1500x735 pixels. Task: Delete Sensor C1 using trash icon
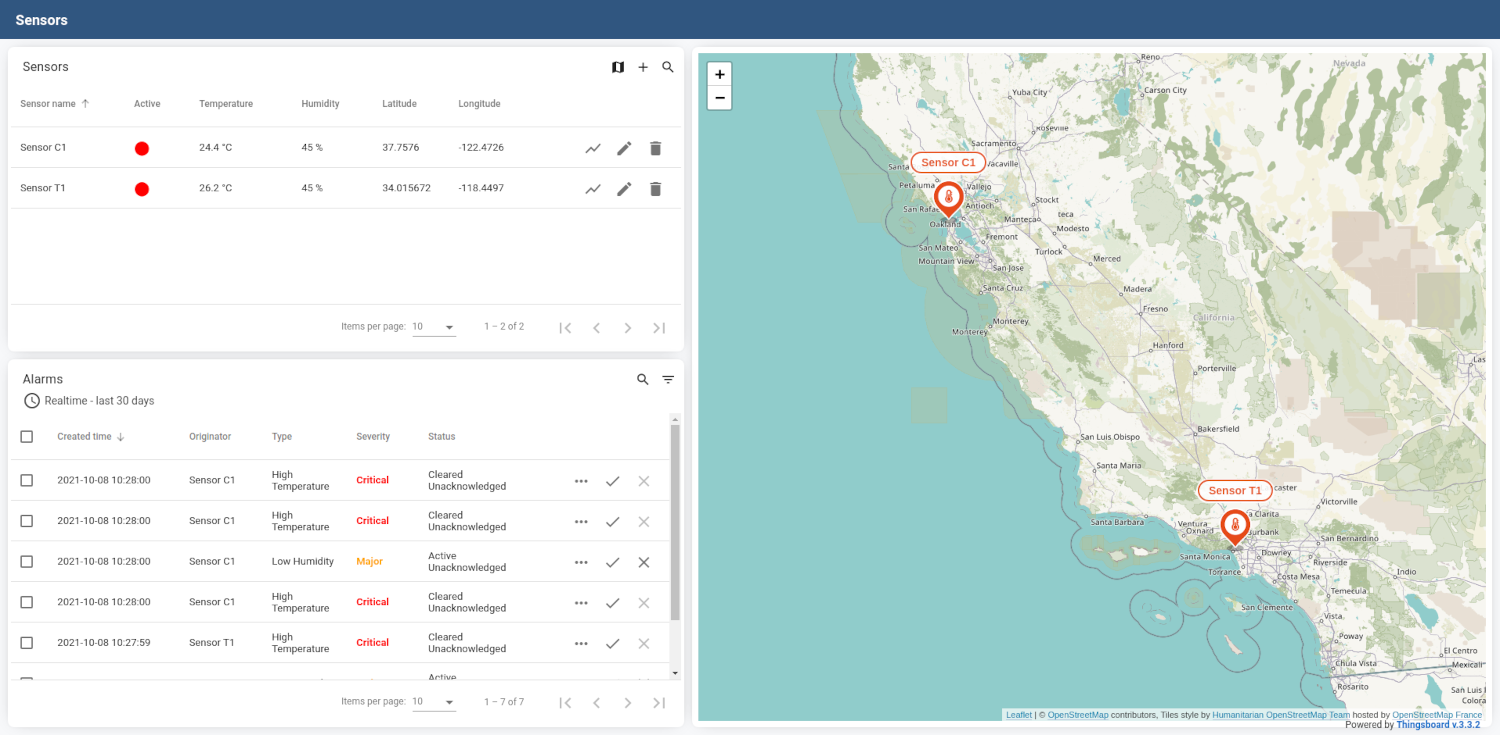(x=655, y=148)
